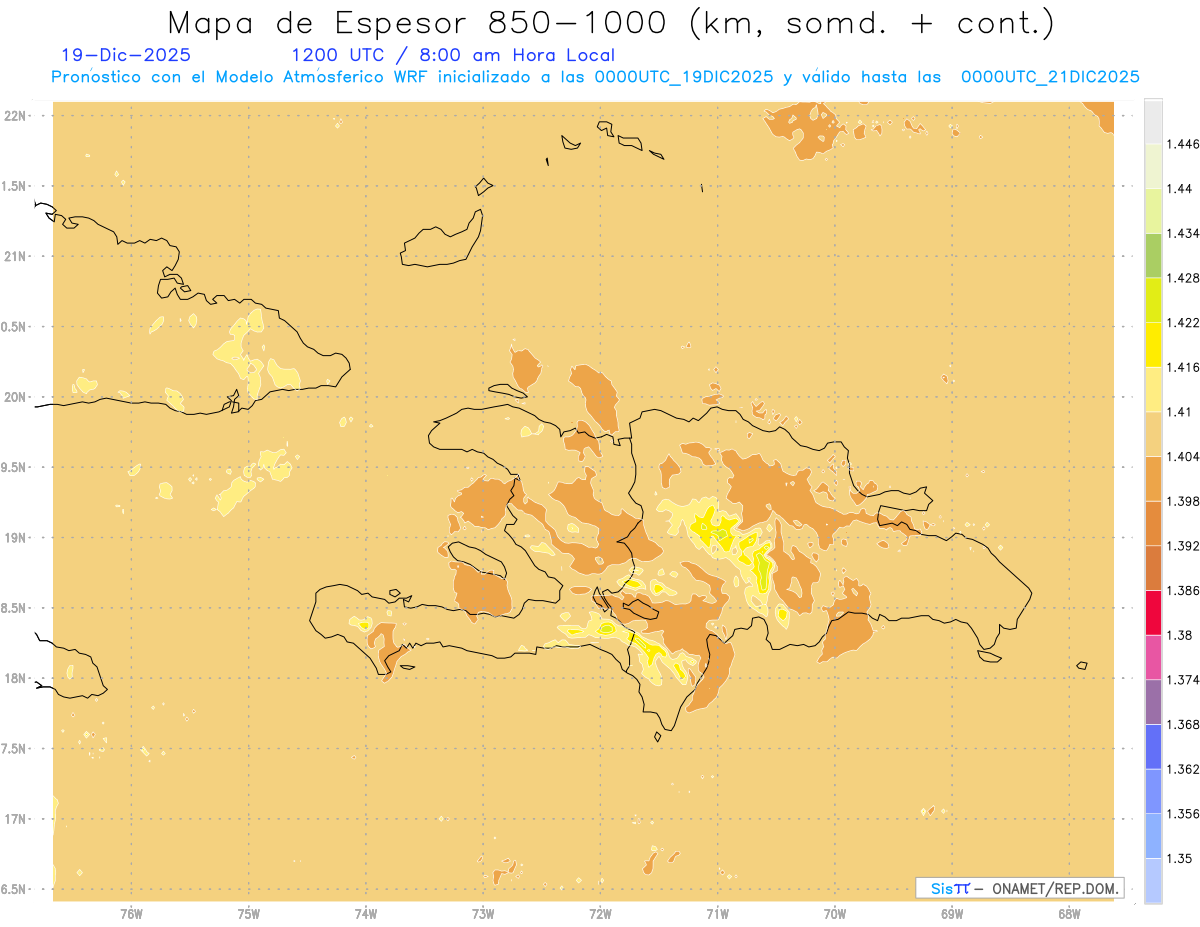This screenshot has width=1200, height=927.
Task: Select the longitude label '76W'
Action: click(x=131, y=914)
